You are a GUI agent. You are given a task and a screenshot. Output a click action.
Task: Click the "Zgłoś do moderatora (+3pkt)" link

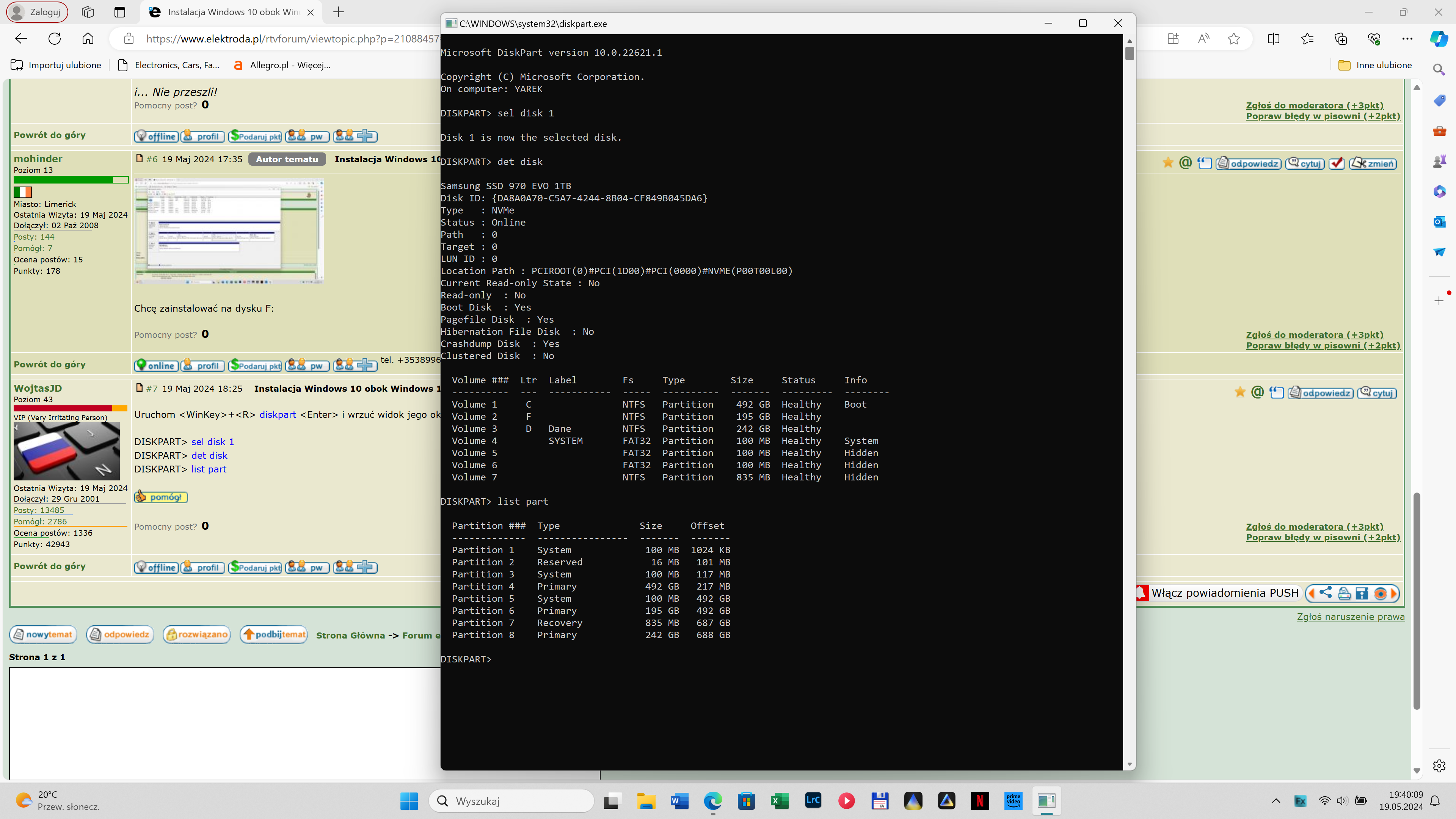[1315, 105]
